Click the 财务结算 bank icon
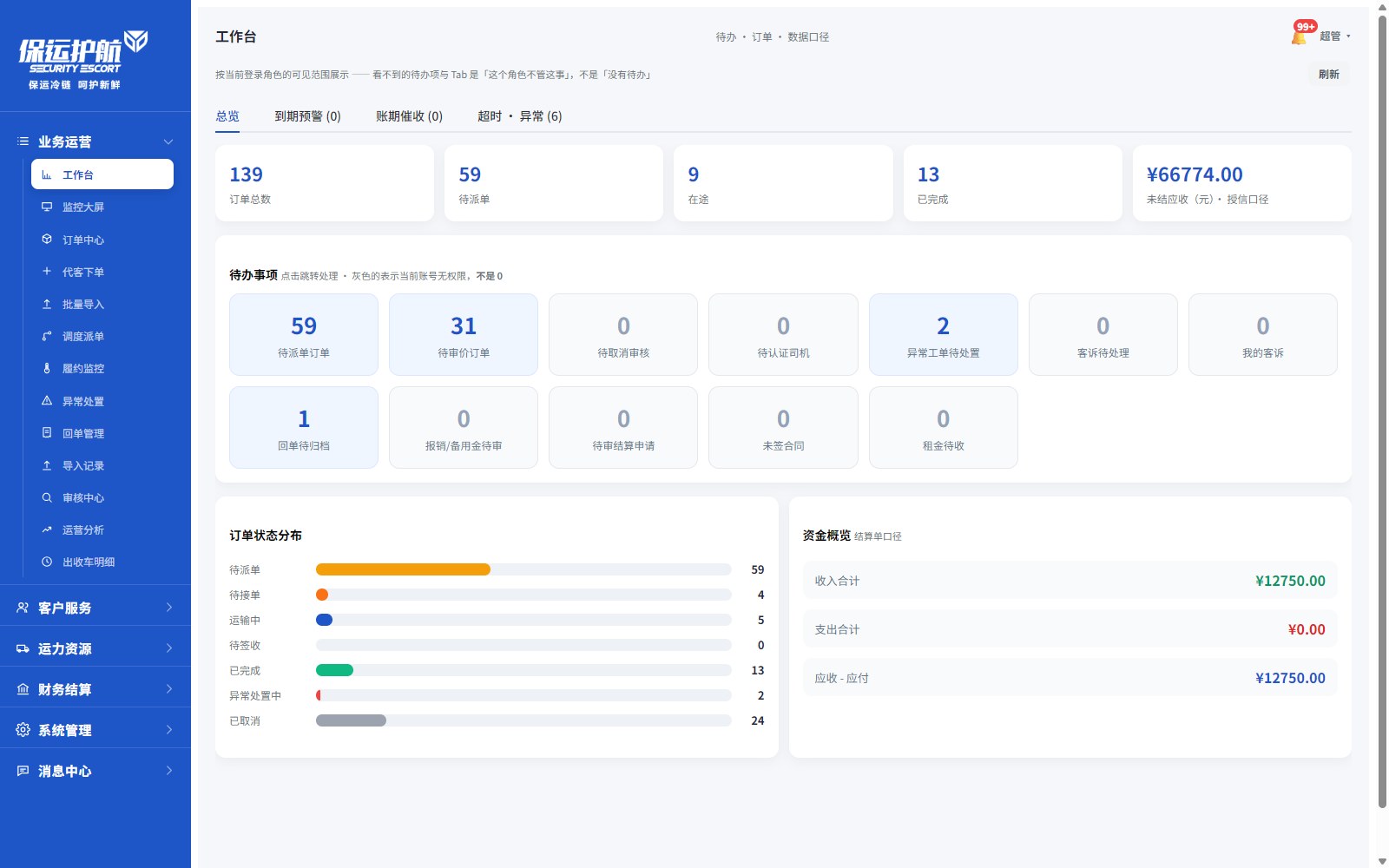The width and height of the screenshot is (1389, 868). pos(23,689)
